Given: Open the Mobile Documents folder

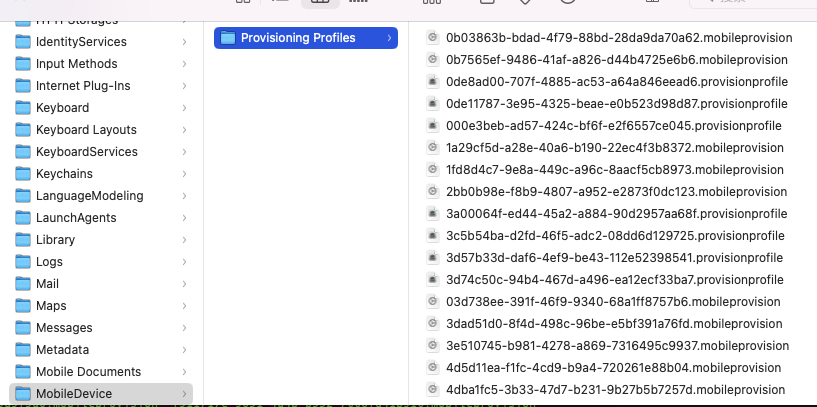Looking at the screenshot, I should click(88, 372).
